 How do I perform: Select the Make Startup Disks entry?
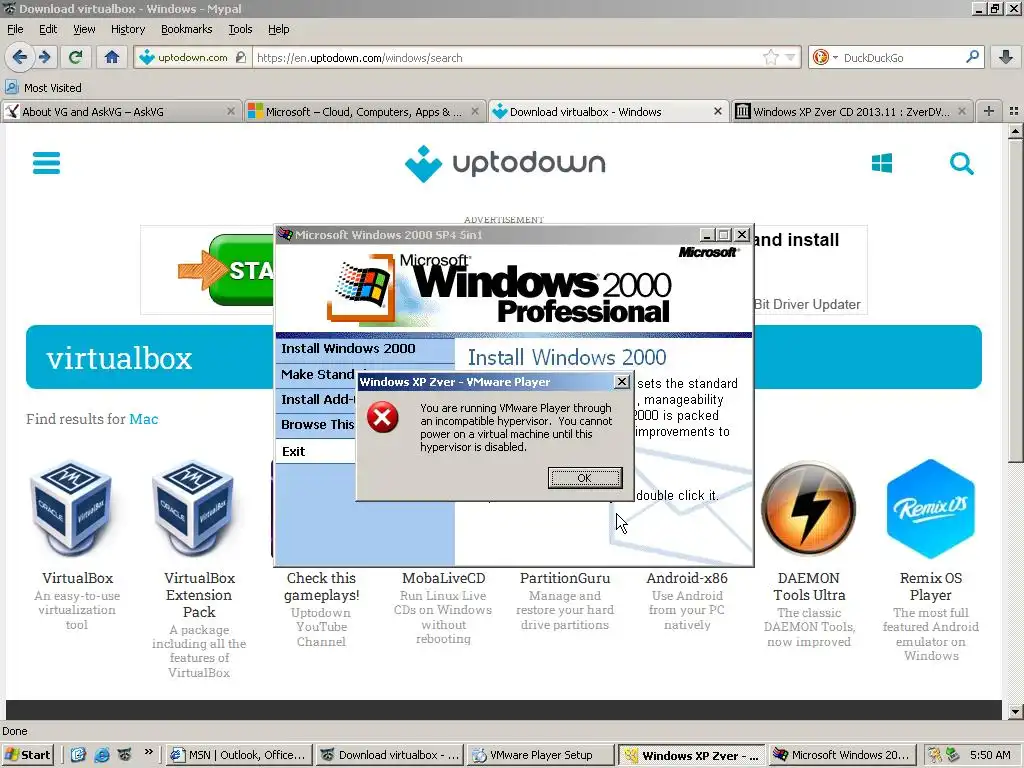point(317,374)
